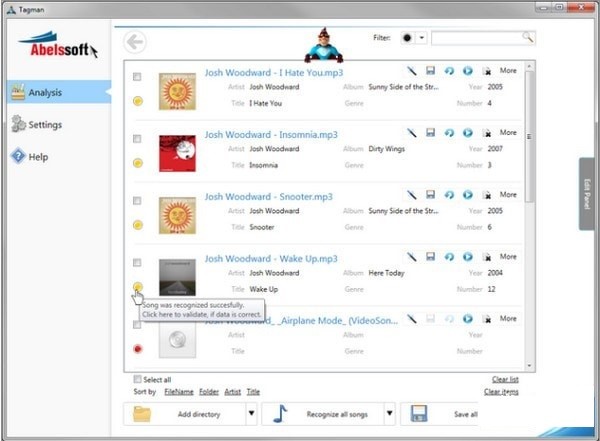Click the edit pencil icon for Snooter.mp3
600x441 pixels.
411,195
